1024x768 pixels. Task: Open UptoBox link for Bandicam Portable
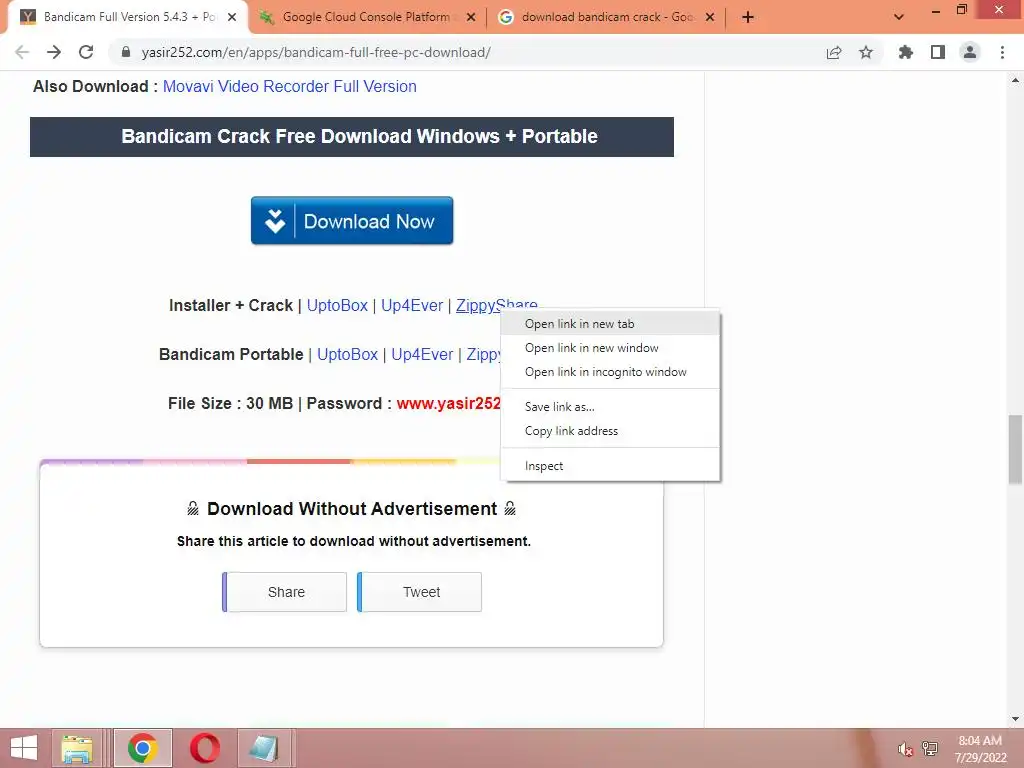pyautogui.click(x=347, y=355)
